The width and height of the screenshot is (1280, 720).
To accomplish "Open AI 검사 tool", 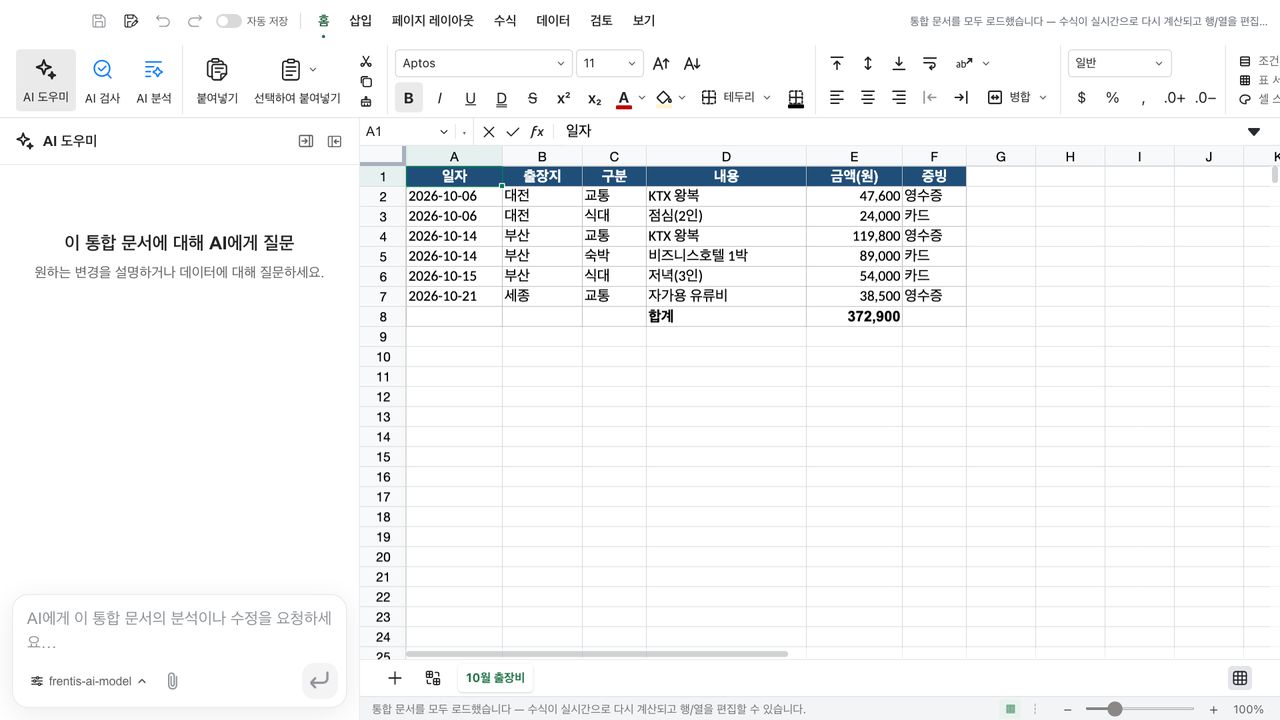I will pyautogui.click(x=102, y=80).
